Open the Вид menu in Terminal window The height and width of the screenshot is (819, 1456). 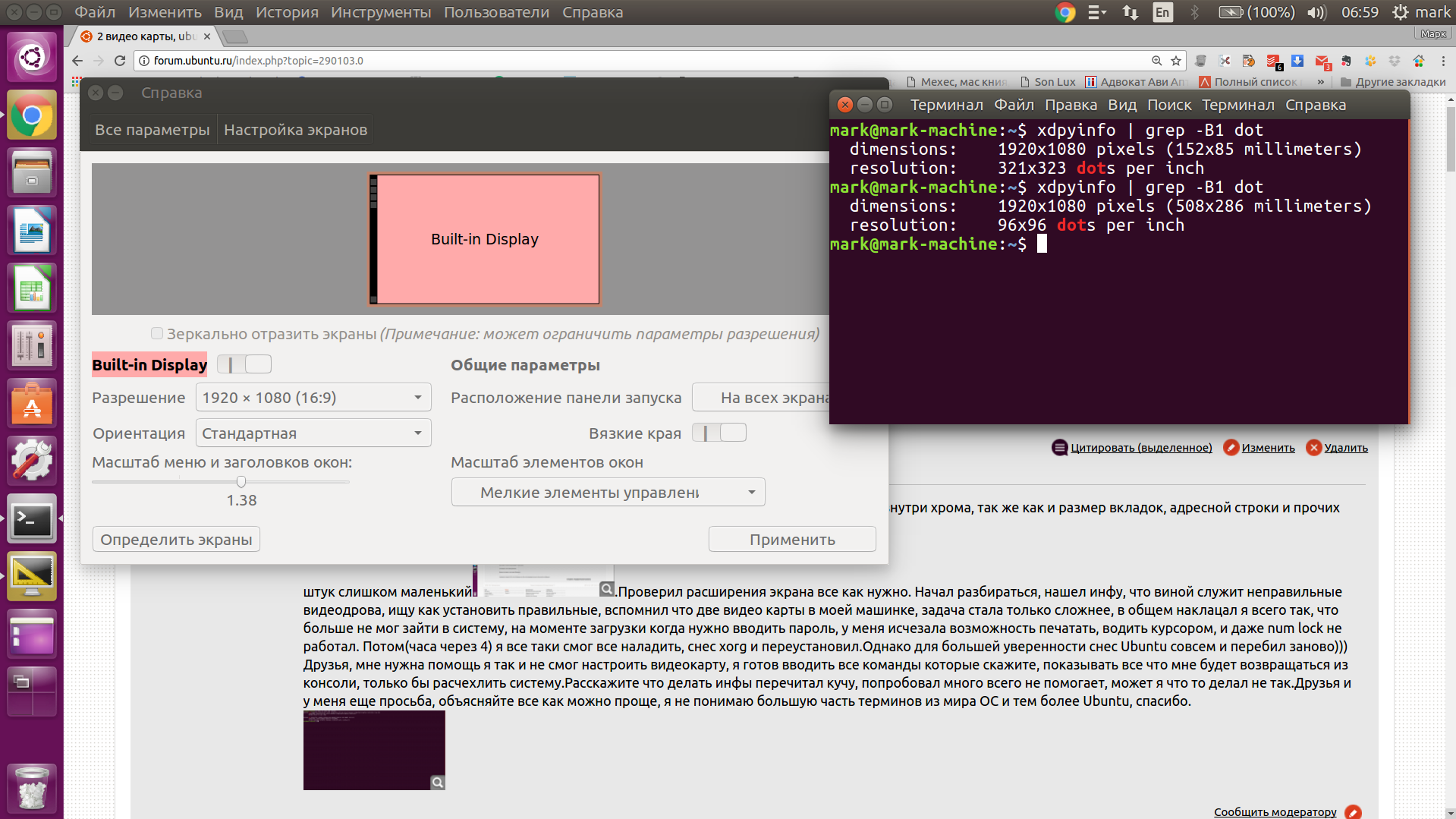(1122, 105)
